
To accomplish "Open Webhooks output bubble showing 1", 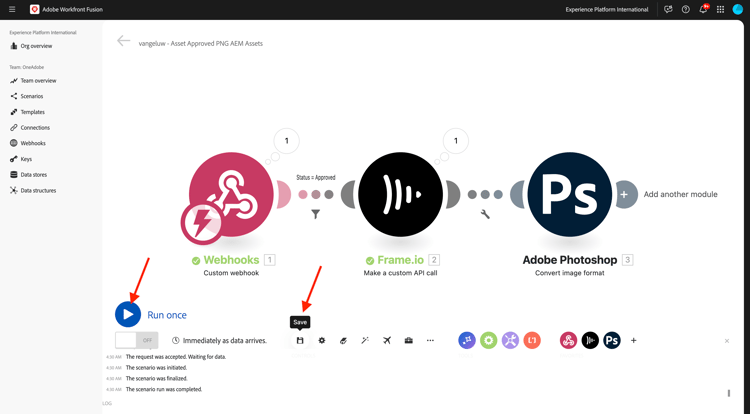I will [287, 141].
